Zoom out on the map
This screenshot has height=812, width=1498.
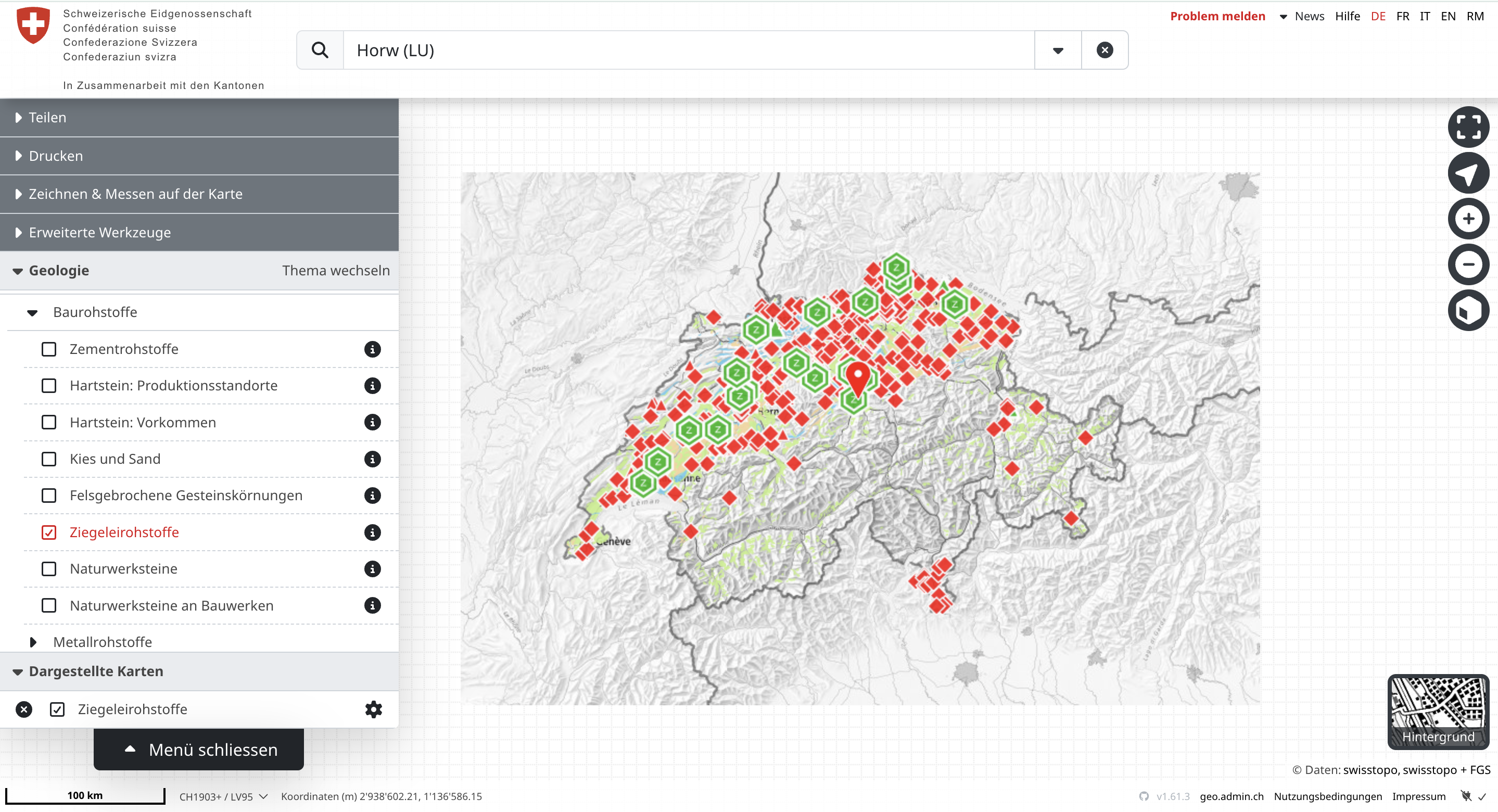click(x=1468, y=264)
